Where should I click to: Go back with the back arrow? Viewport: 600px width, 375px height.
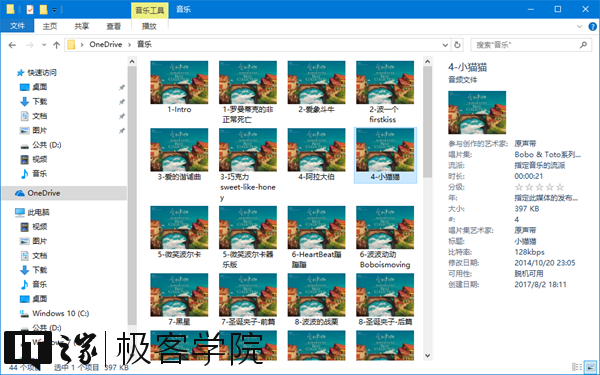[12, 45]
